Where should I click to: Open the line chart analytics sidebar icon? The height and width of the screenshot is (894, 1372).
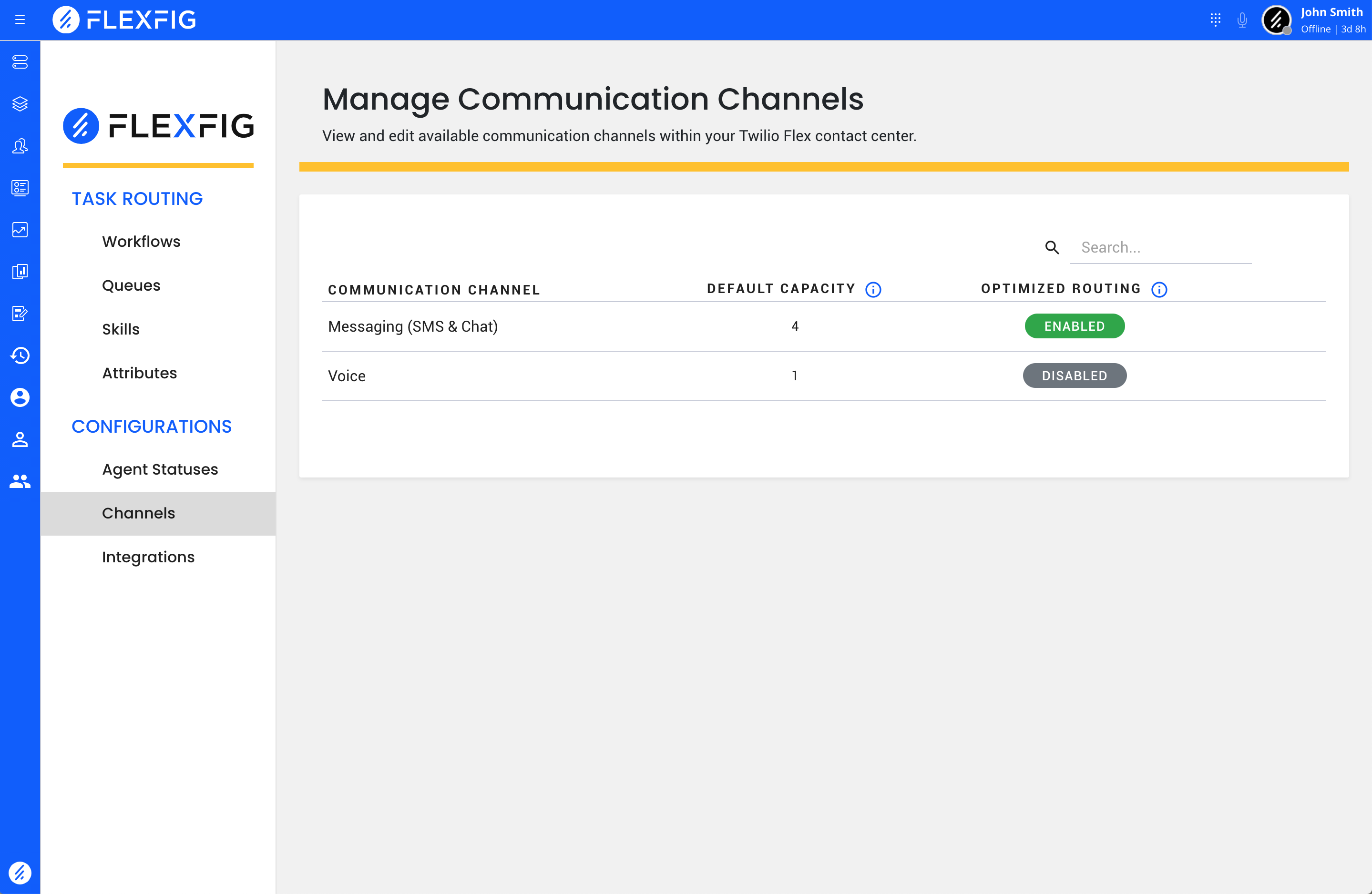pos(20,230)
